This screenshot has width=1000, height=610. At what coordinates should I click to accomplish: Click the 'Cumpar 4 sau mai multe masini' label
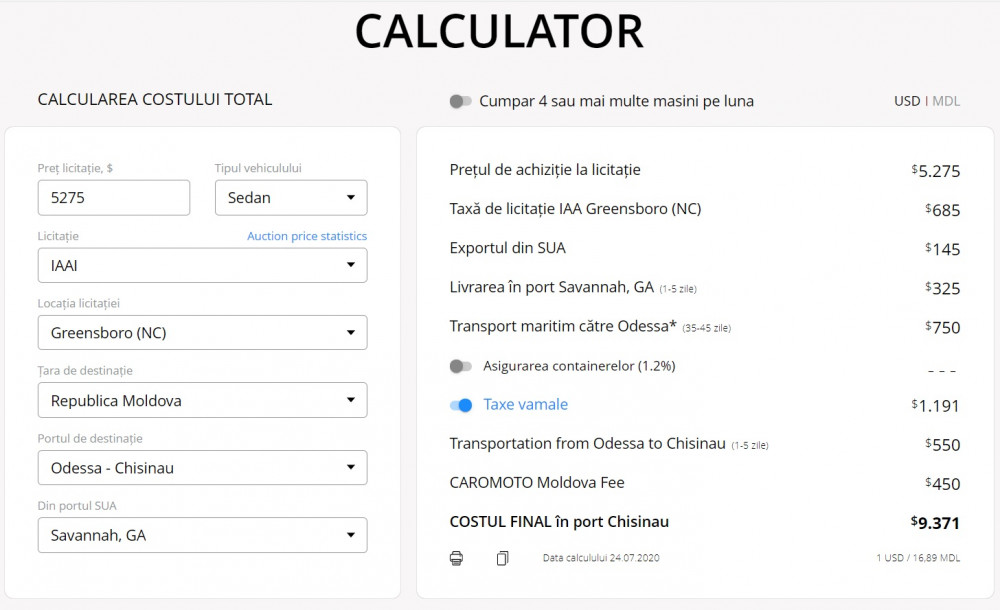coord(616,101)
